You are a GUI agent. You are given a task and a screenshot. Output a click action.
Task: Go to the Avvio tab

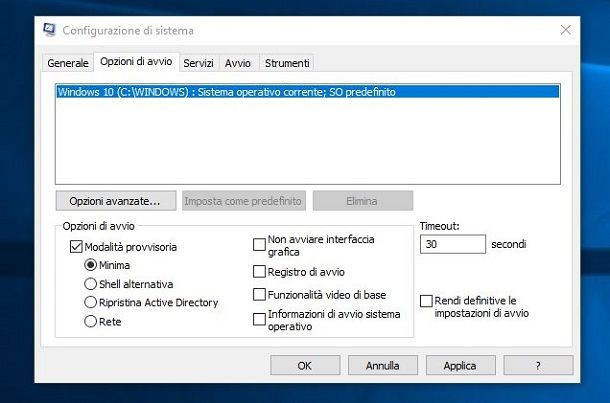pos(238,63)
